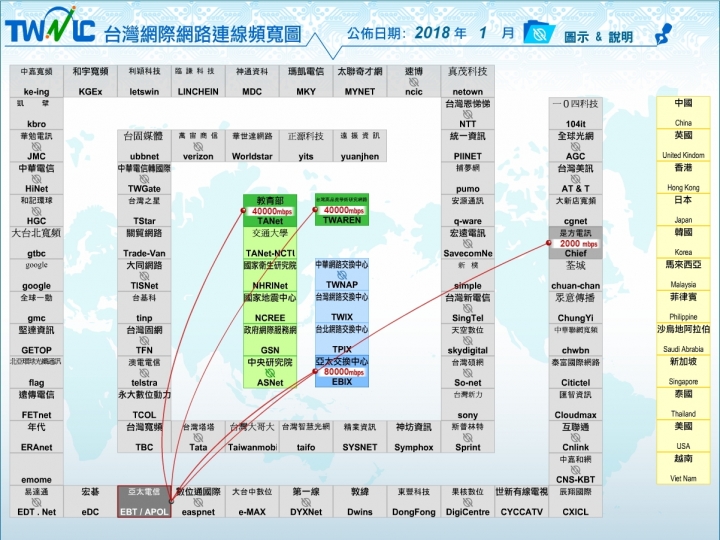Select the TPIX 台北網路交換中心 tile
The image size is (720, 540).
[x=342, y=339]
